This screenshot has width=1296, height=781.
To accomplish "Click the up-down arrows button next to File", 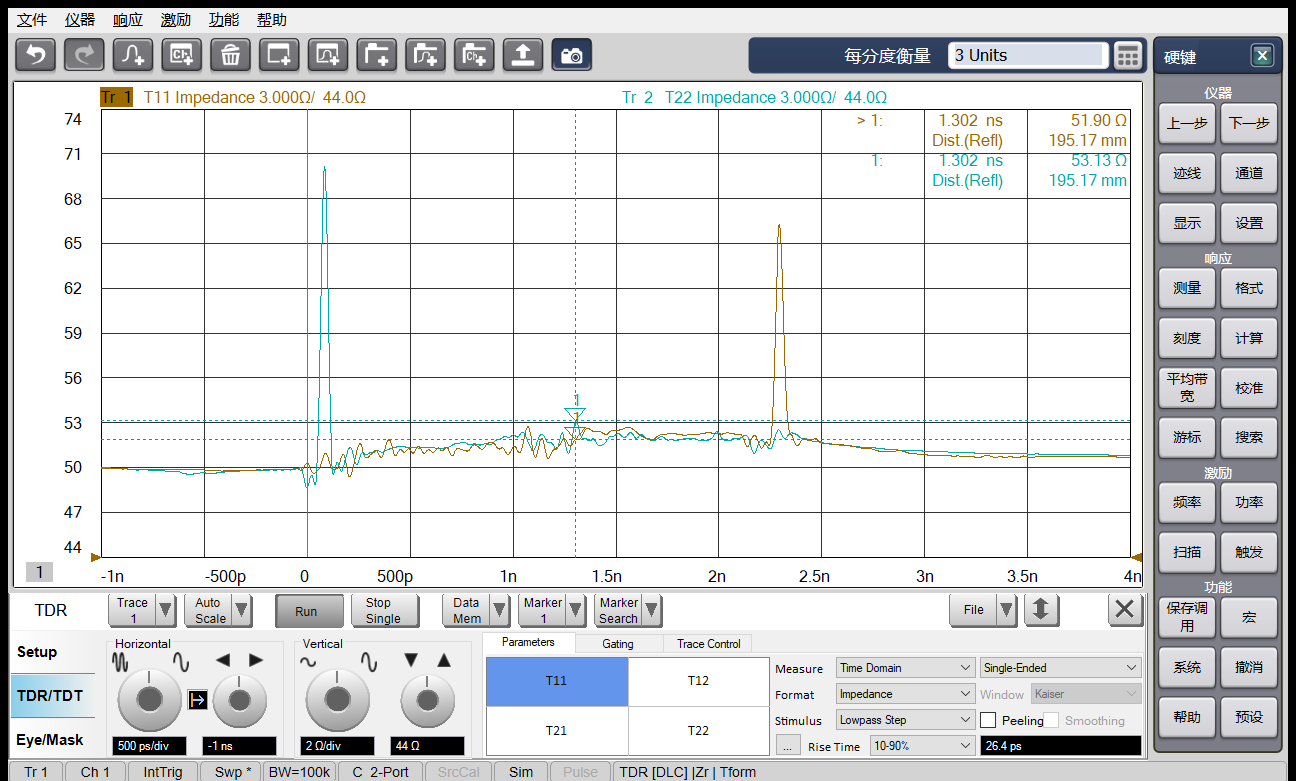I will coord(1041,609).
